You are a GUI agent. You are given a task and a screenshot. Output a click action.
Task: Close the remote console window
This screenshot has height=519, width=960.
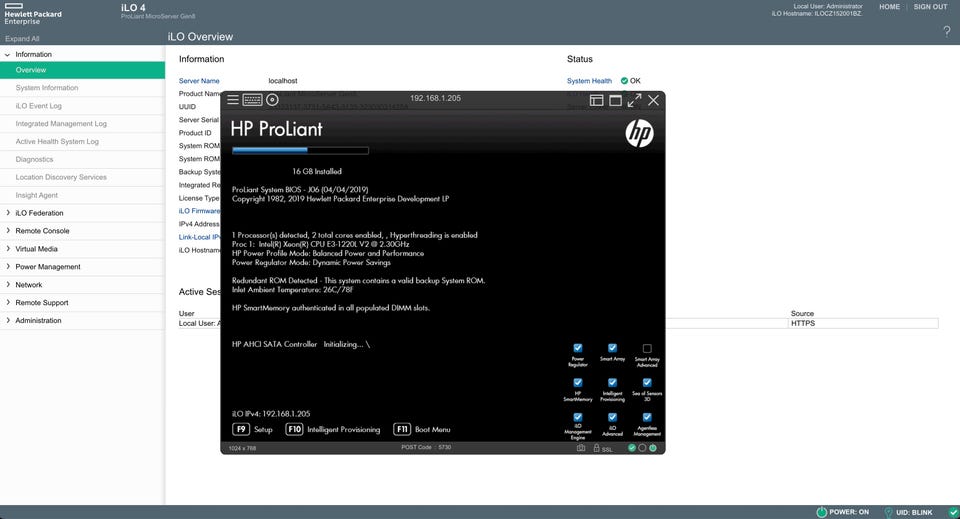coord(653,100)
